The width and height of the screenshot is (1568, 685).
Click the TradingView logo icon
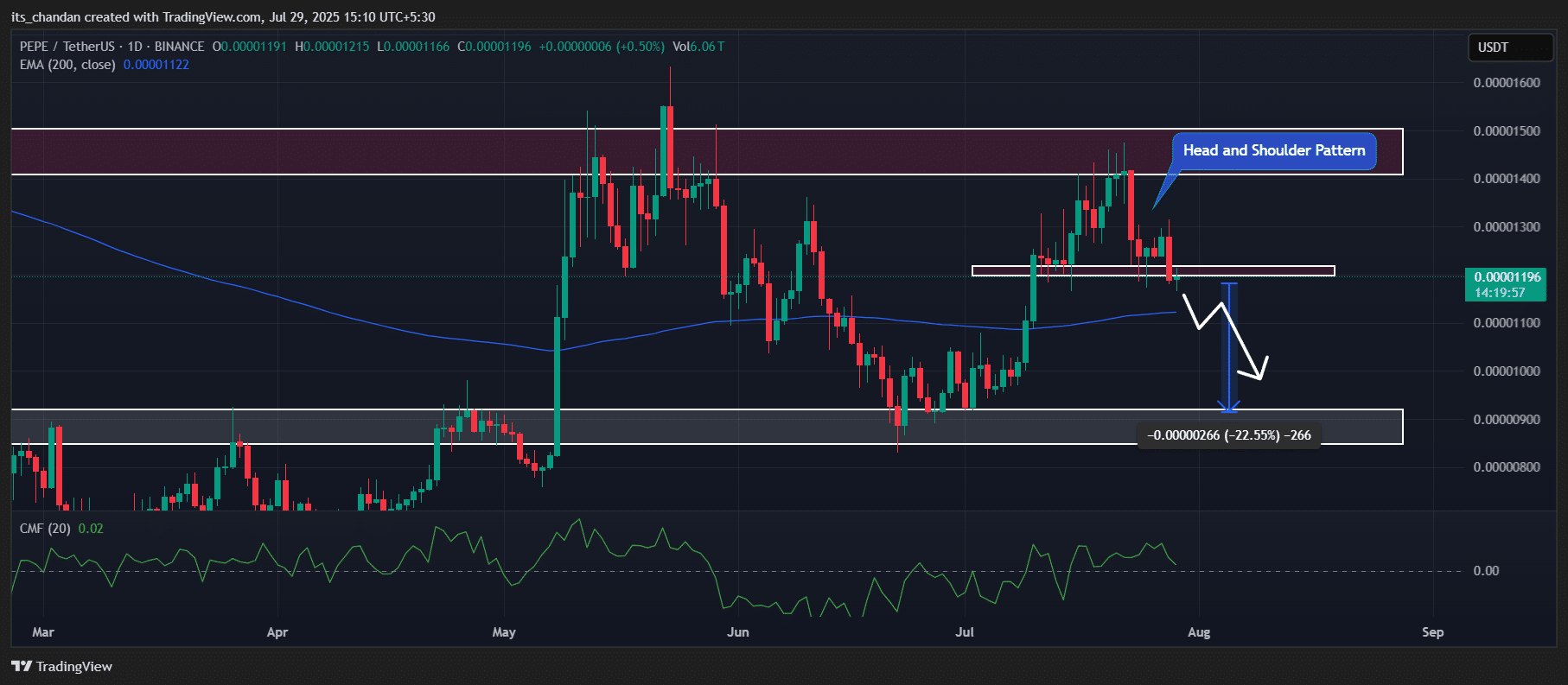[x=22, y=666]
